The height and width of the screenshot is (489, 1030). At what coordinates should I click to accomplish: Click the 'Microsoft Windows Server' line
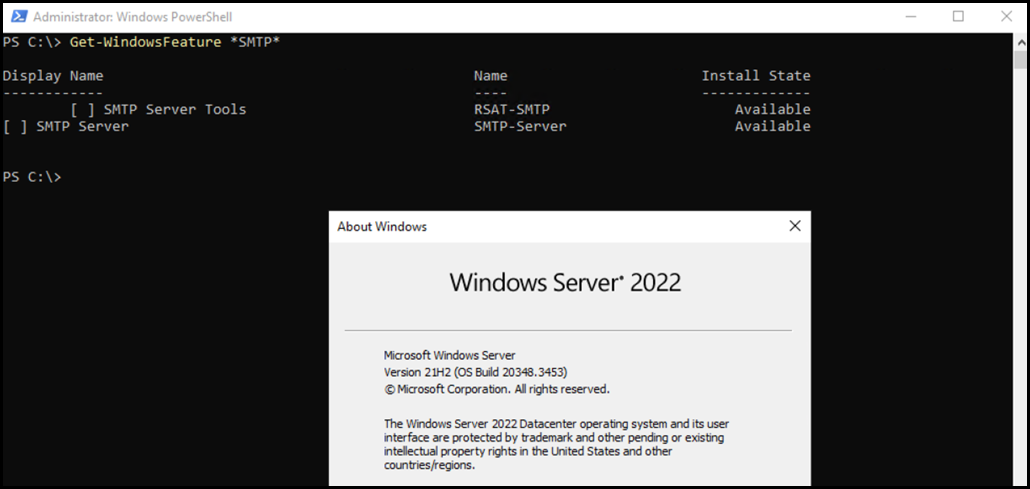tap(450, 356)
